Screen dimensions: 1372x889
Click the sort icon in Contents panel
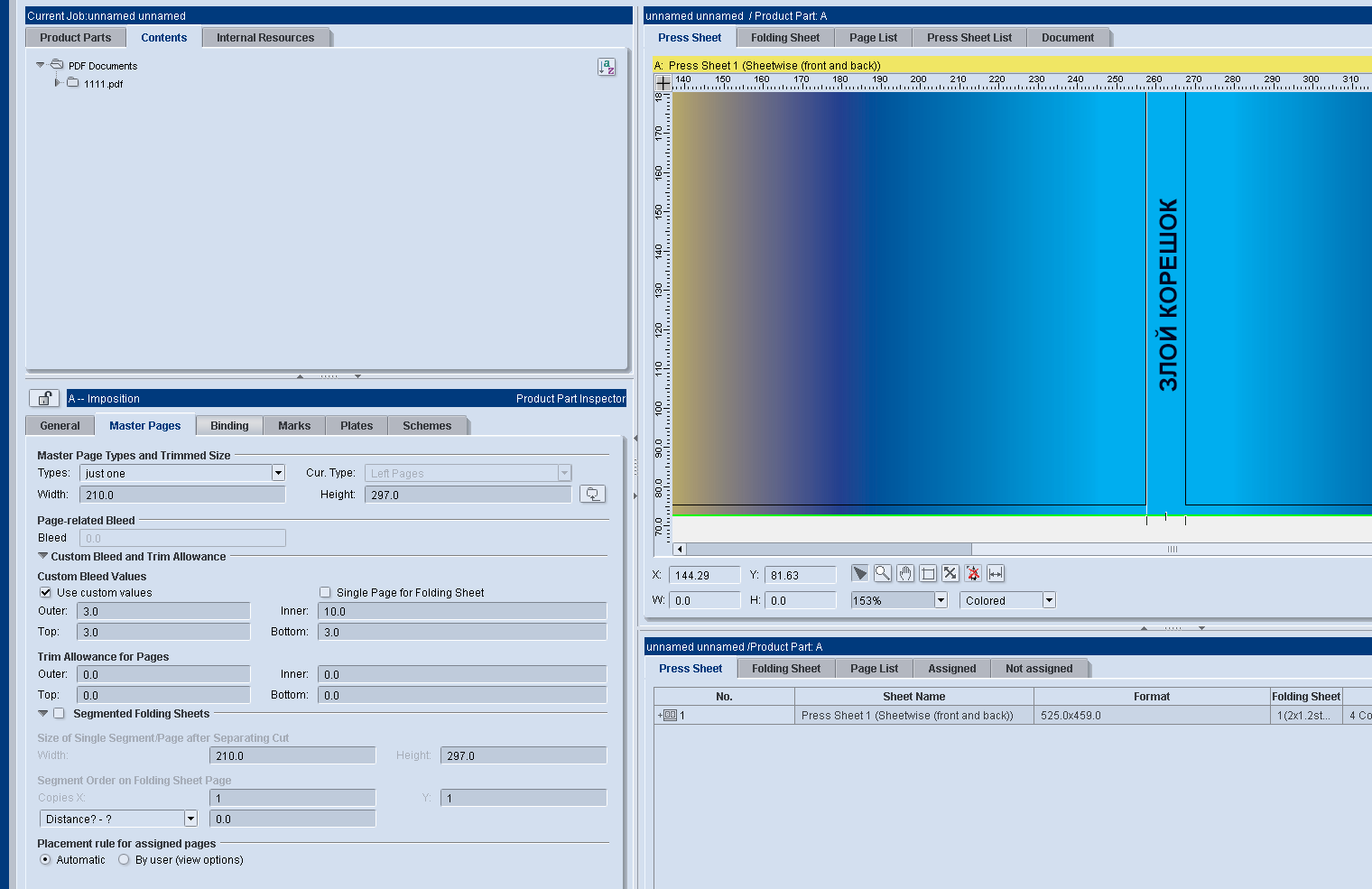click(607, 67)
